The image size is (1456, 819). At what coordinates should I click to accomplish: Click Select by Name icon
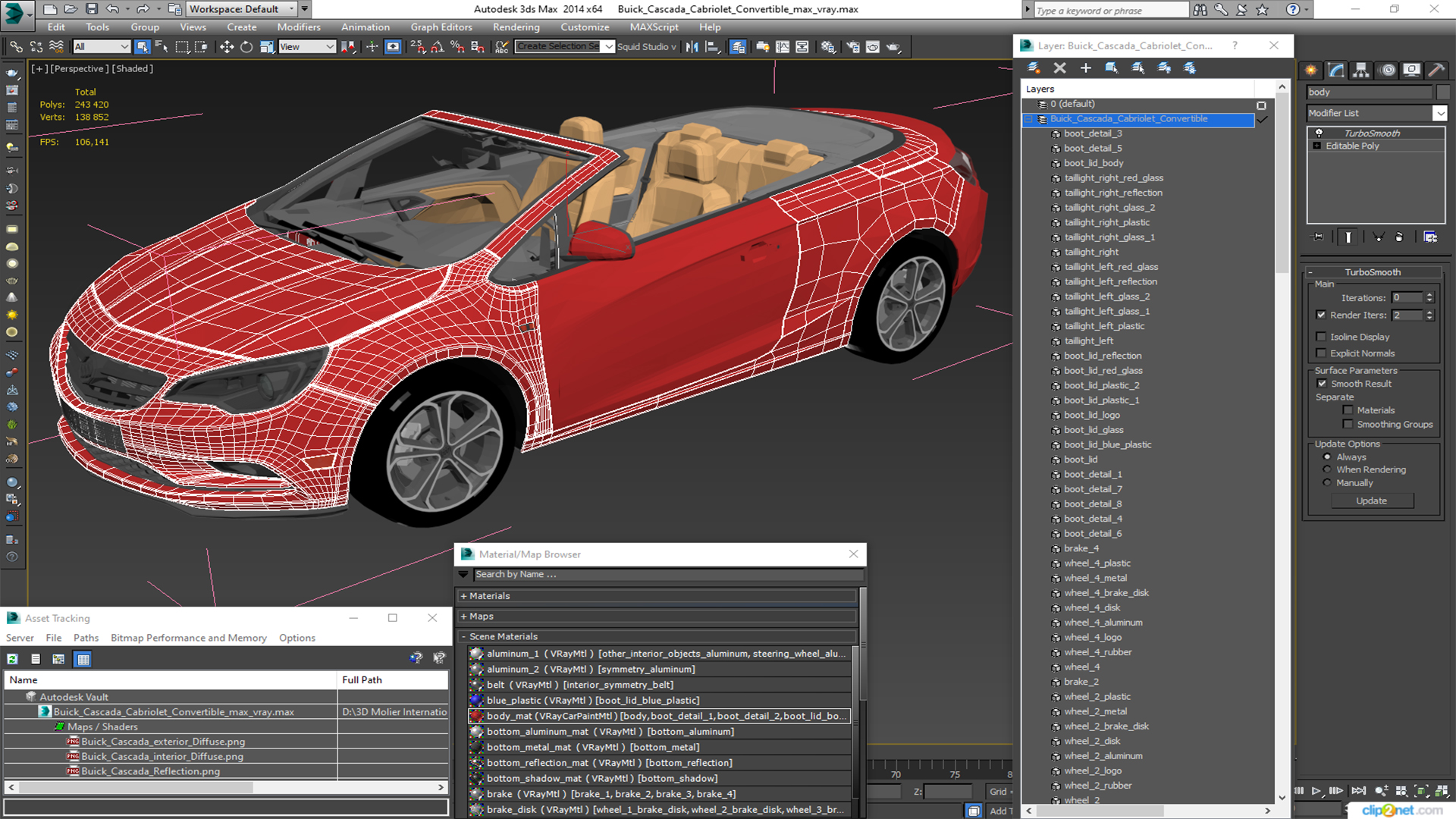click(x=162, y=47)
